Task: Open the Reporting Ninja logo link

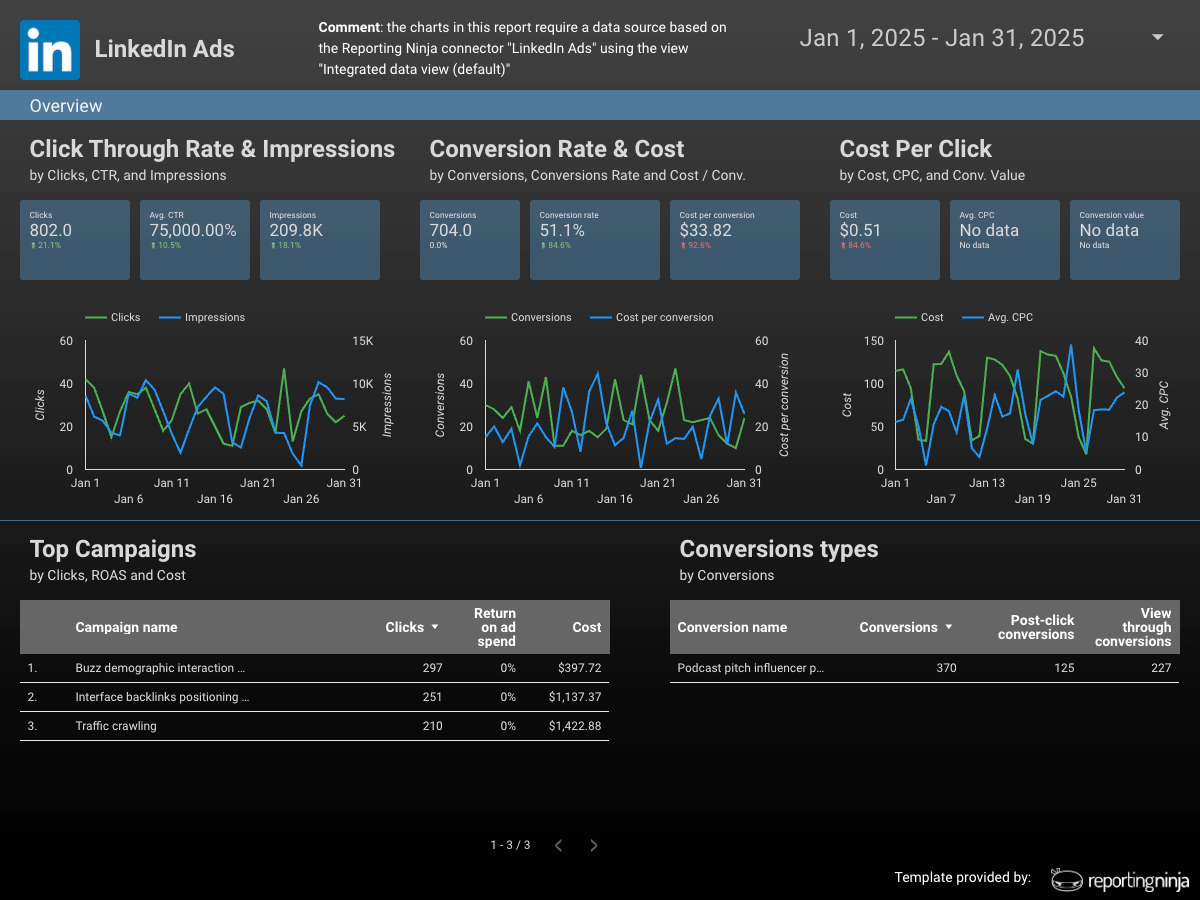Action: click(1120, 879)
